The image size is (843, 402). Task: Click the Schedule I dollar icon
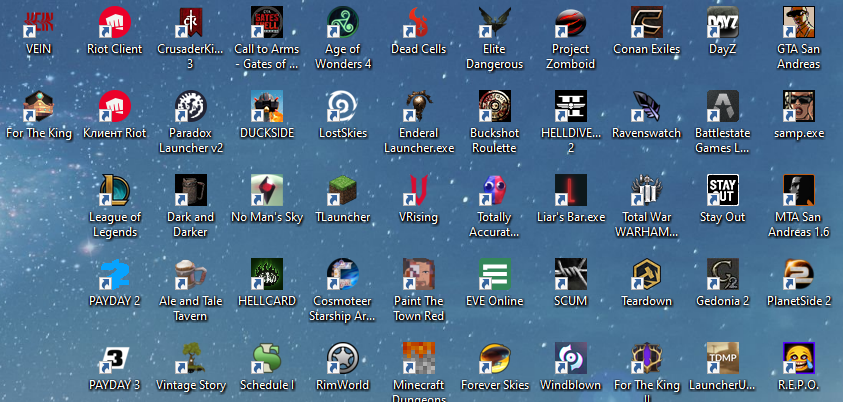267,358
